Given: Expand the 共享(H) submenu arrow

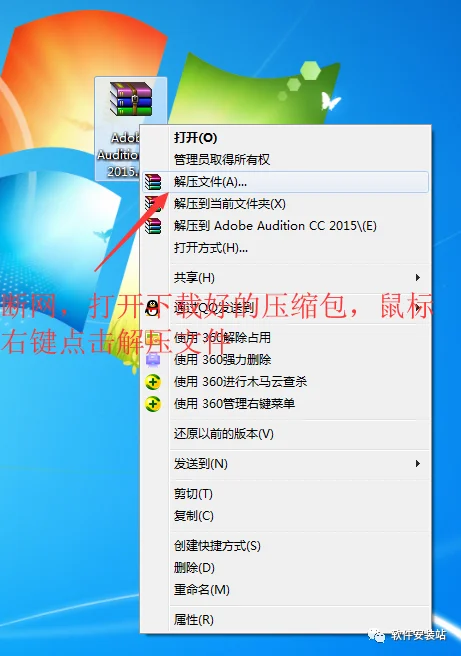Looking at the screenshot, I should [x=417, y=277].
